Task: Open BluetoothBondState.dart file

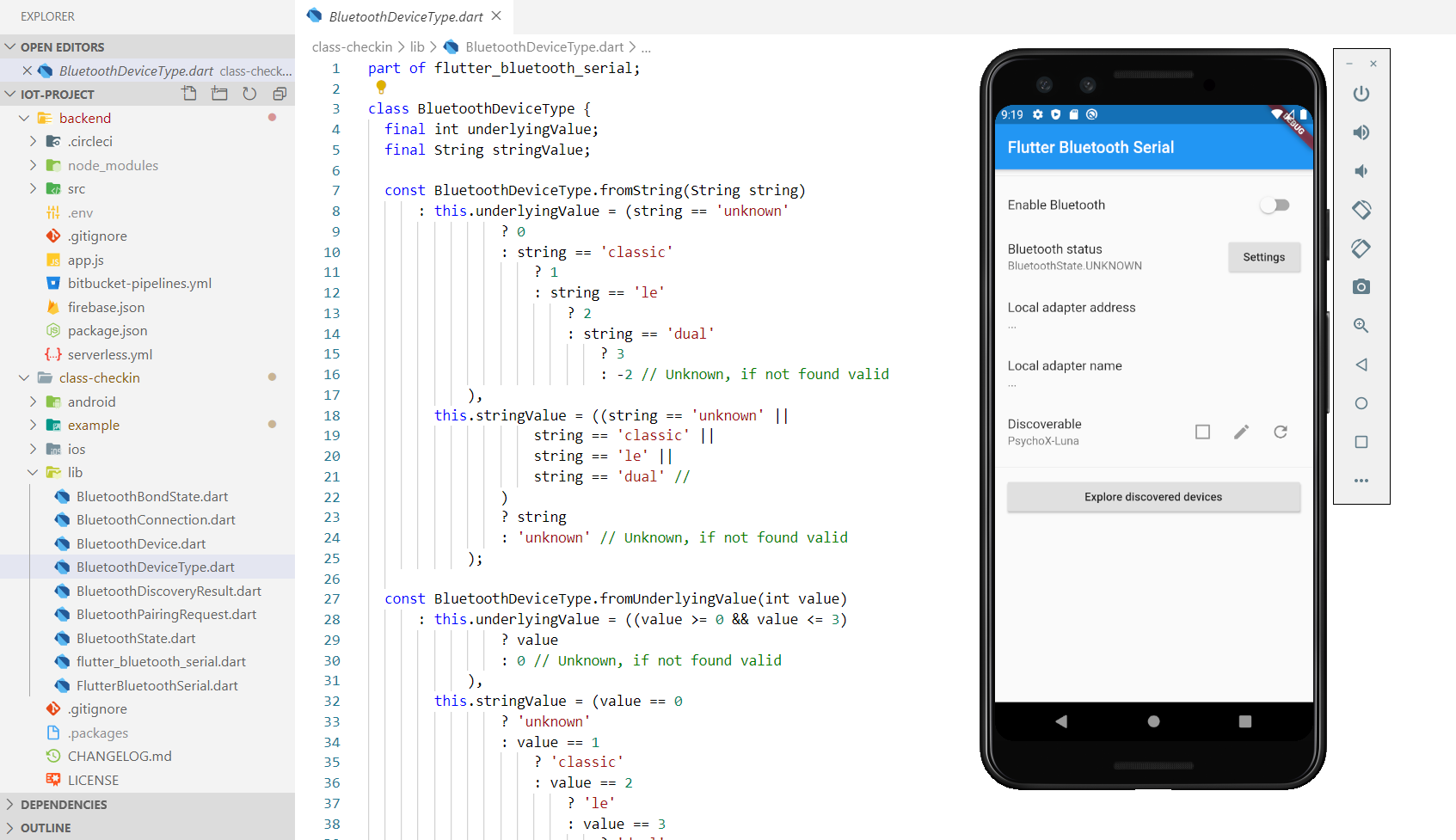Action: pyautogui.click(x=152, y=496)
